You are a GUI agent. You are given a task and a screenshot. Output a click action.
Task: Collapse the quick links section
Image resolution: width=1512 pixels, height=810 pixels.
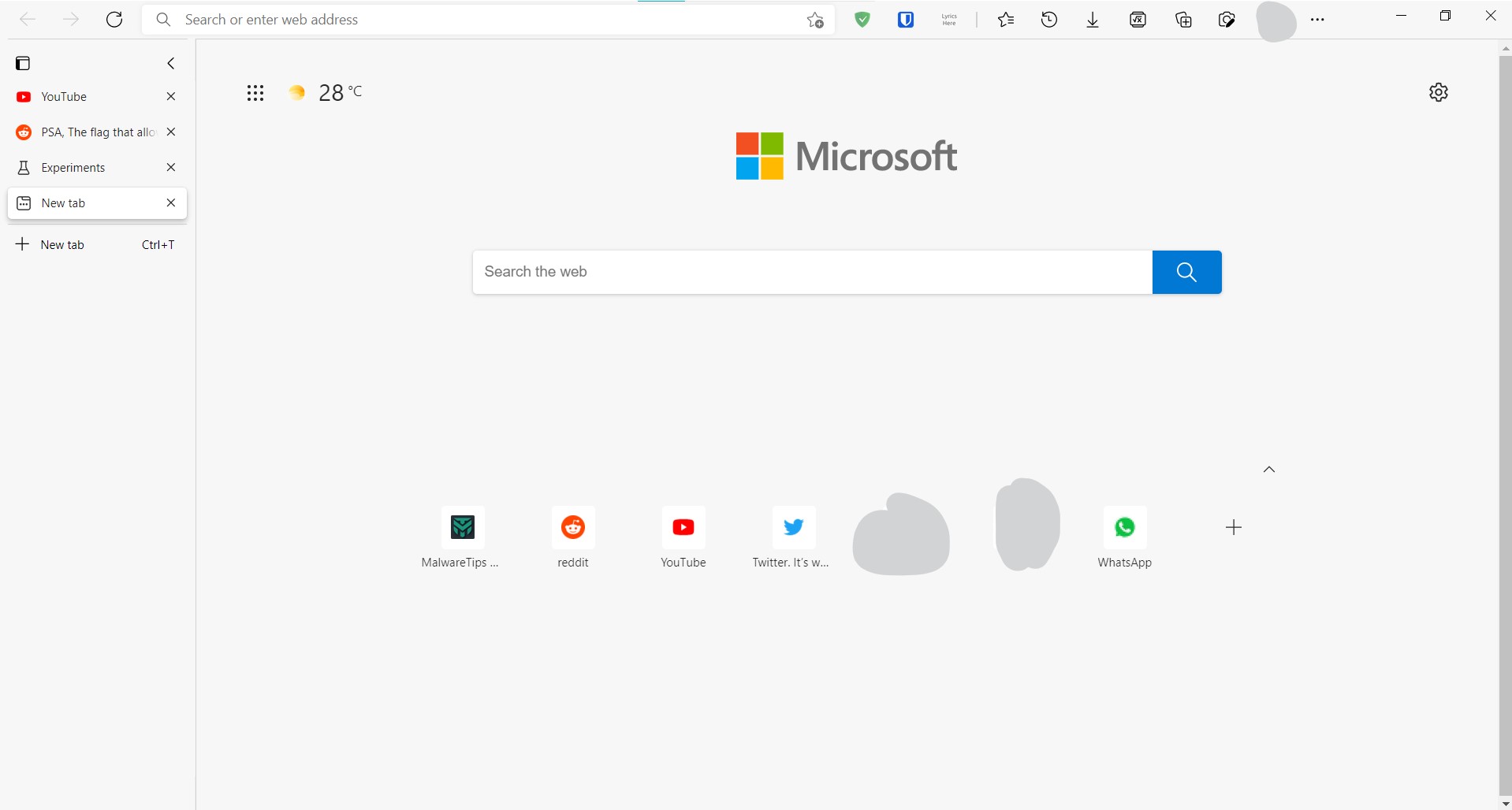click(1269, 470)
